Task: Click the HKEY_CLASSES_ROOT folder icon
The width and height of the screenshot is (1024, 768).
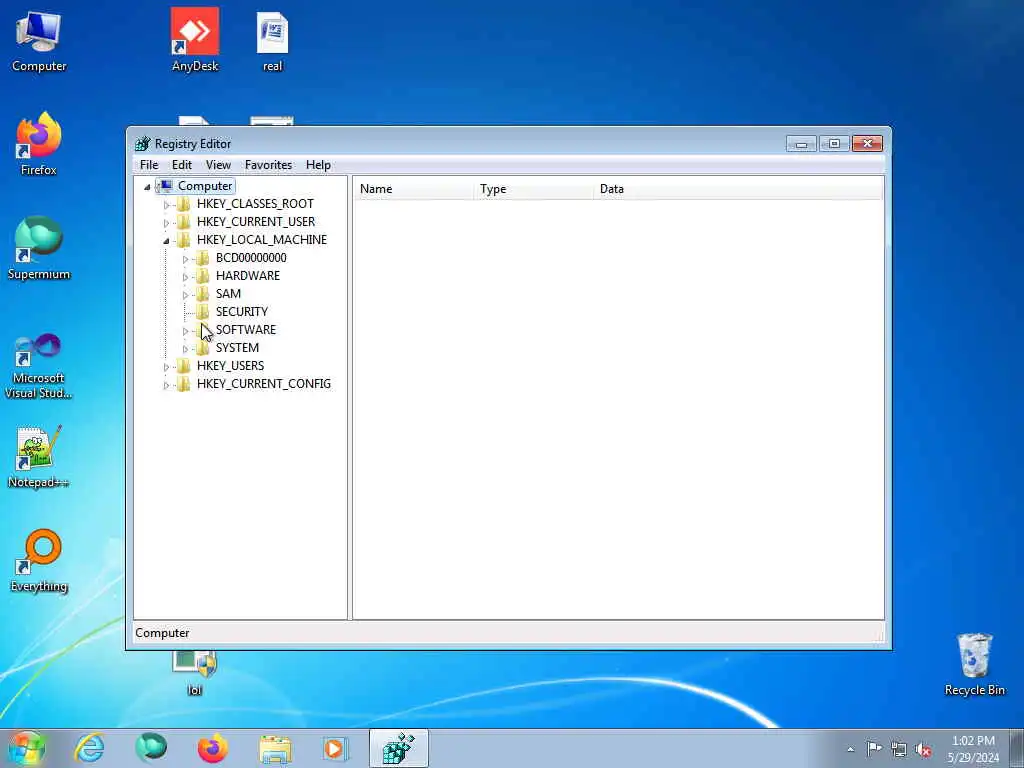Action: point(184,204)
